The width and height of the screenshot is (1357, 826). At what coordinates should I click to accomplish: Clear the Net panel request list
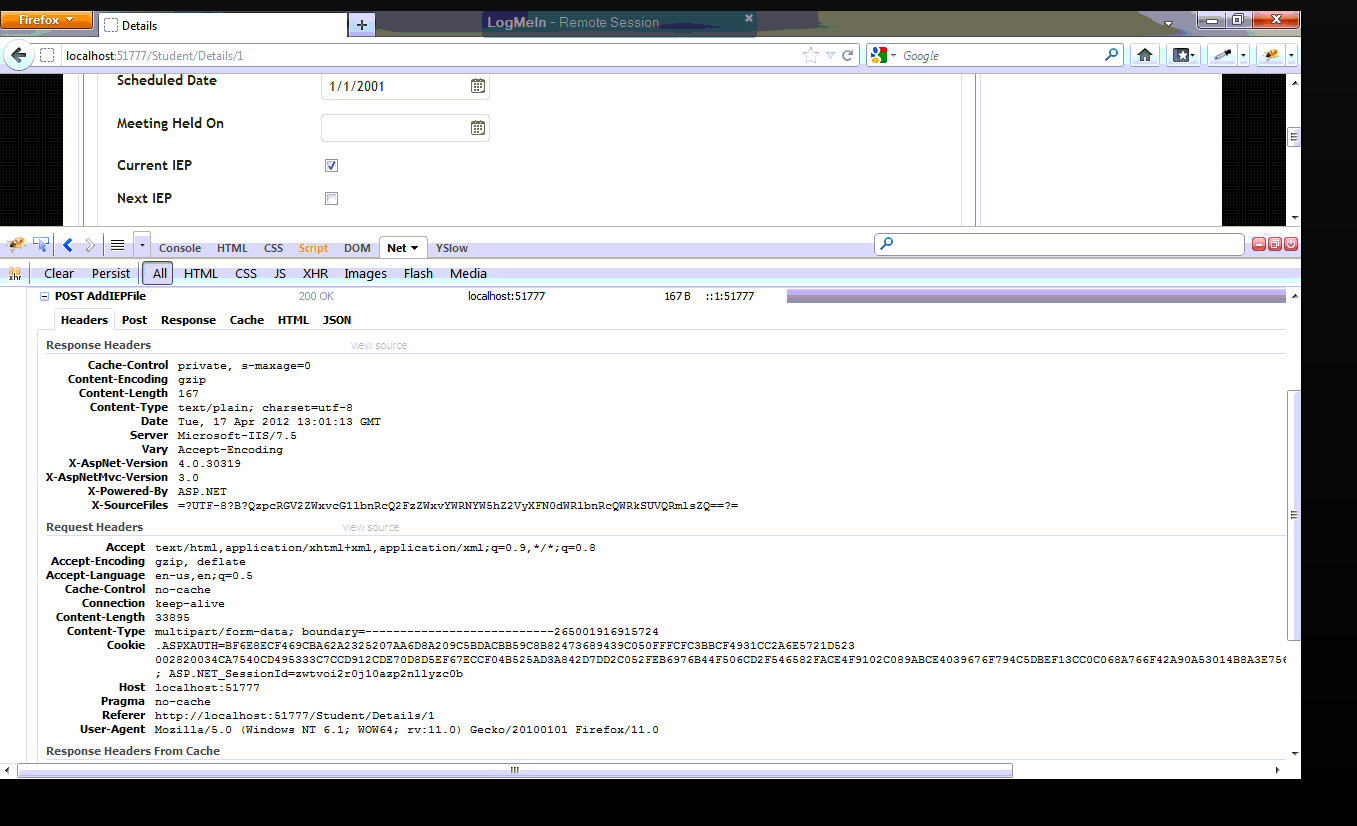tap(59, 273)
